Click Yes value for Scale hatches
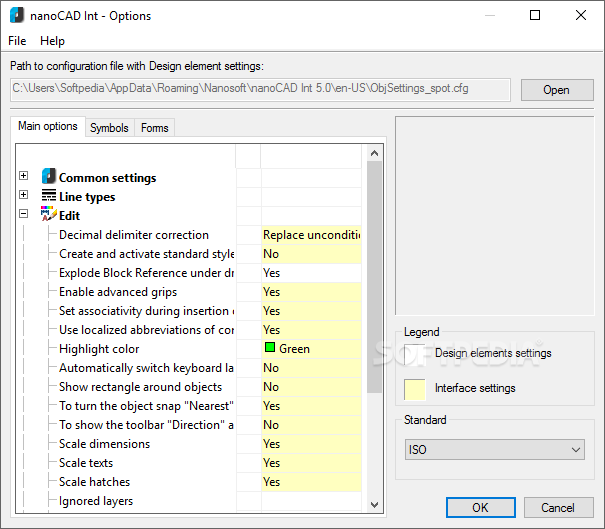Viewport: 605px width, 529px height. click(x=311, y=482)
